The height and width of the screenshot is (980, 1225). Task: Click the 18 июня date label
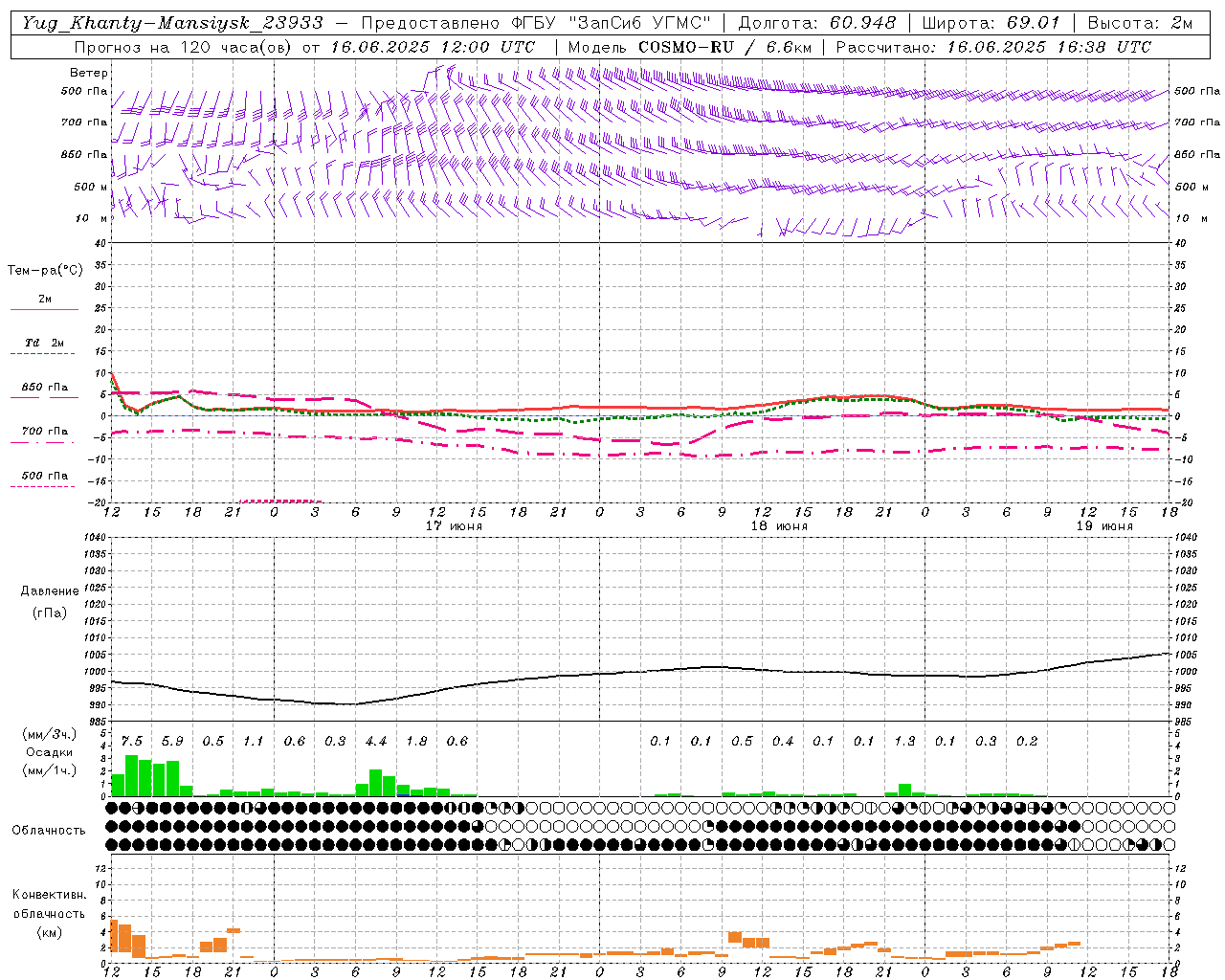click(779, 526)
